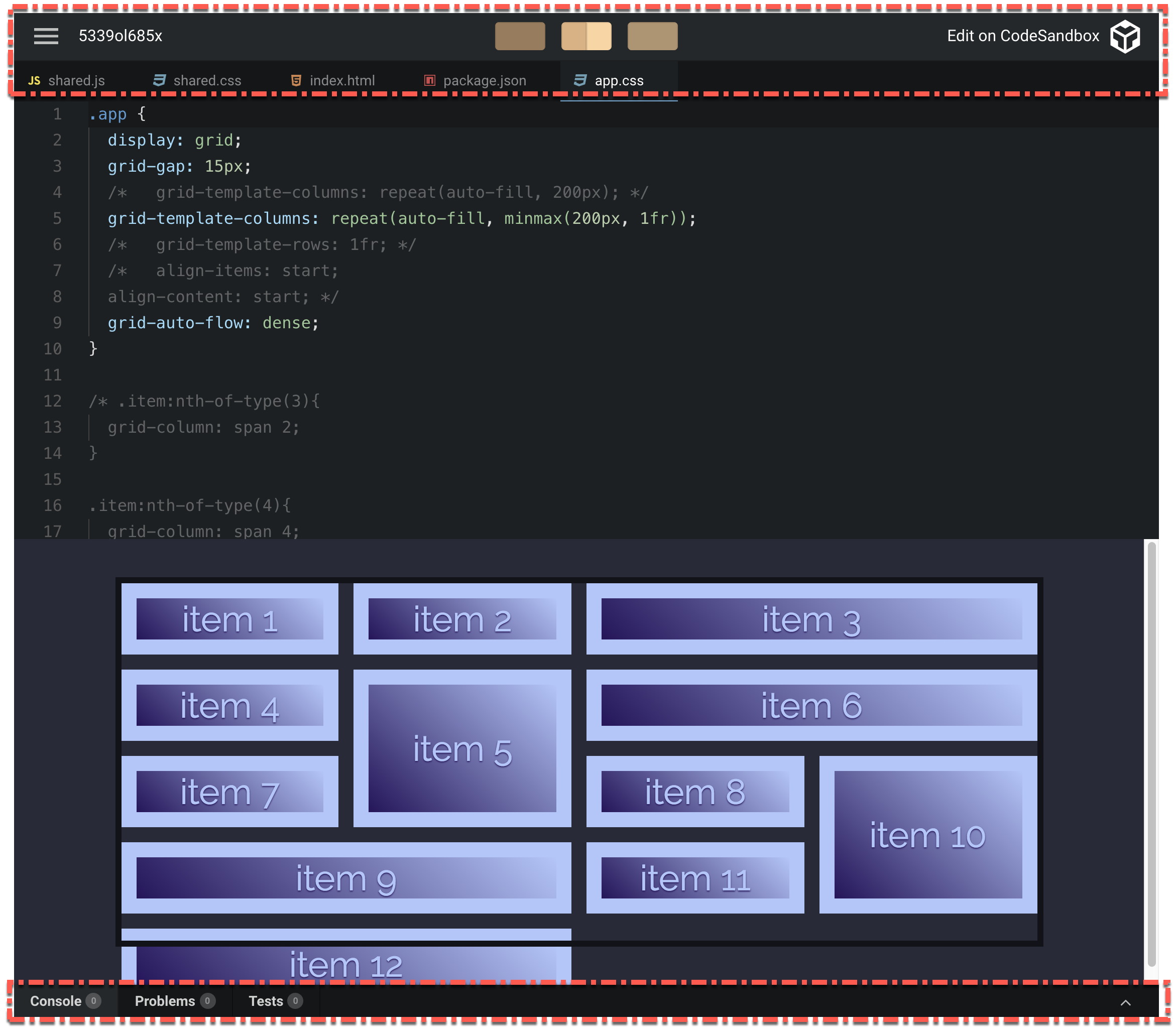This screenshot has height=1034, width=1176.
Task: Open the Console panel tab
Action: tap(66, 1001)
